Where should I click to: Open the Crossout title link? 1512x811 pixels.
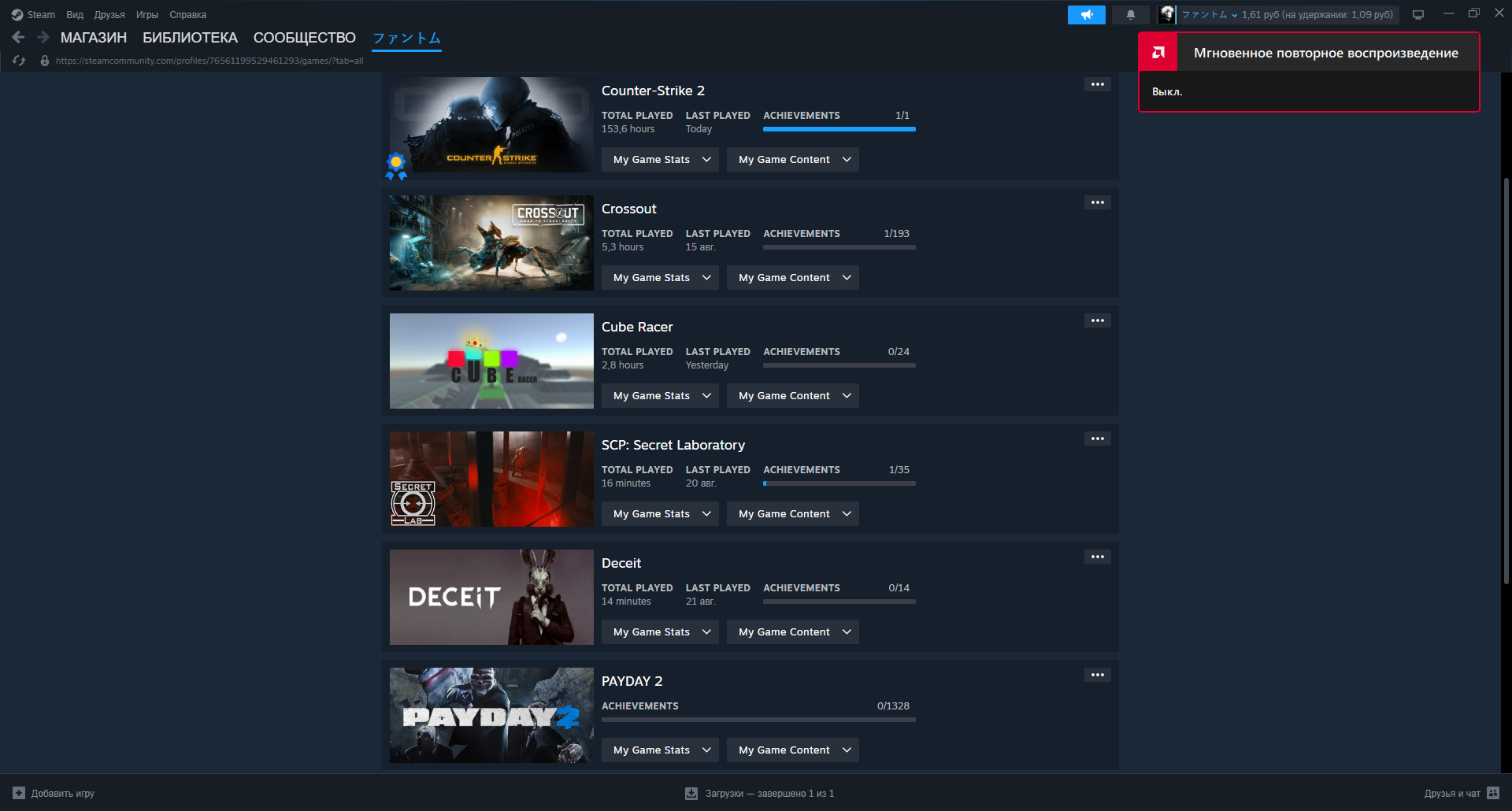coord(628,209)
